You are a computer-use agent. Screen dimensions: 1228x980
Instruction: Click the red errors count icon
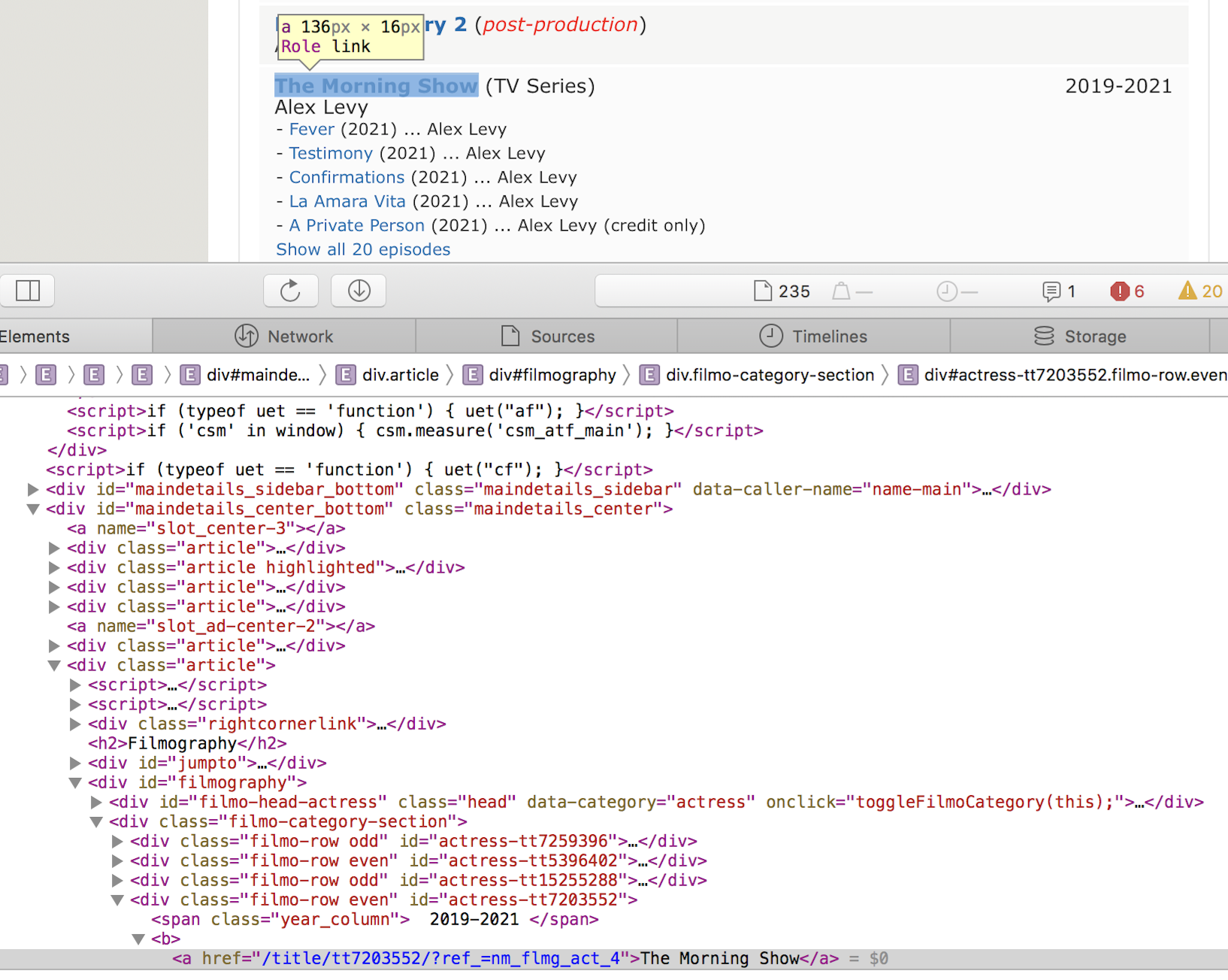[1120, 292]
